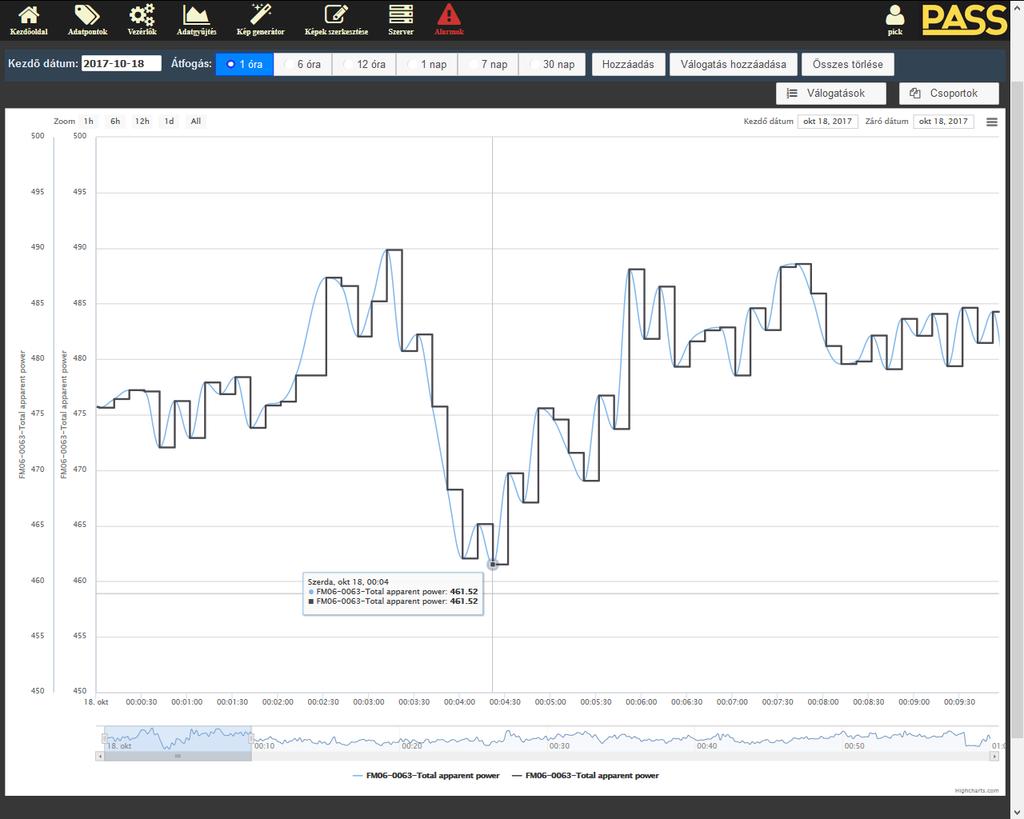
Task: Click the tooltip date Szerda, okt 18, 00:04
Action: 348,582
